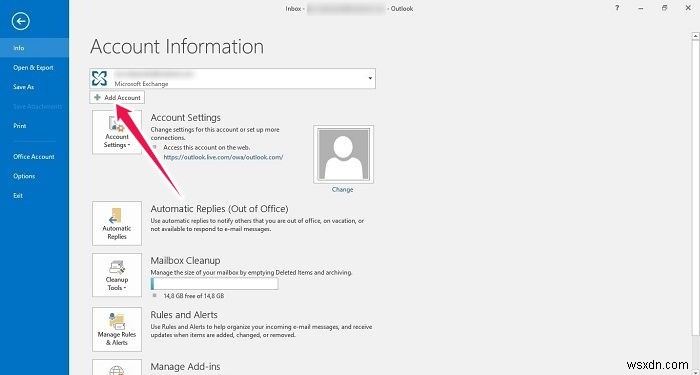Open the Account Settings dropdown button
Image resolution: width=700 pixels, height=375 pixels.
(117, 132)
